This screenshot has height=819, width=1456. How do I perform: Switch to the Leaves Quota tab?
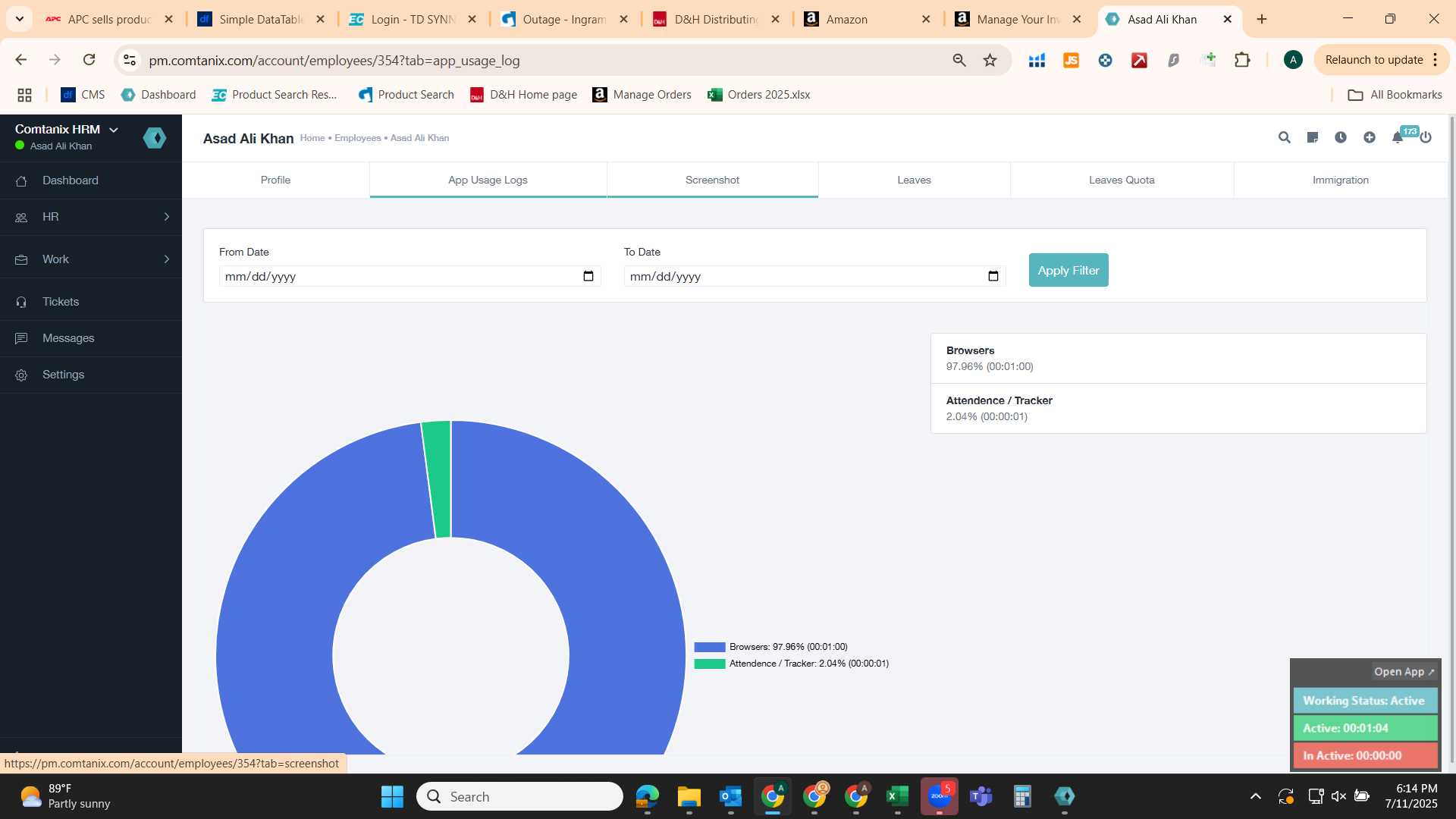pyautogui.click(x=1122, y=180)
